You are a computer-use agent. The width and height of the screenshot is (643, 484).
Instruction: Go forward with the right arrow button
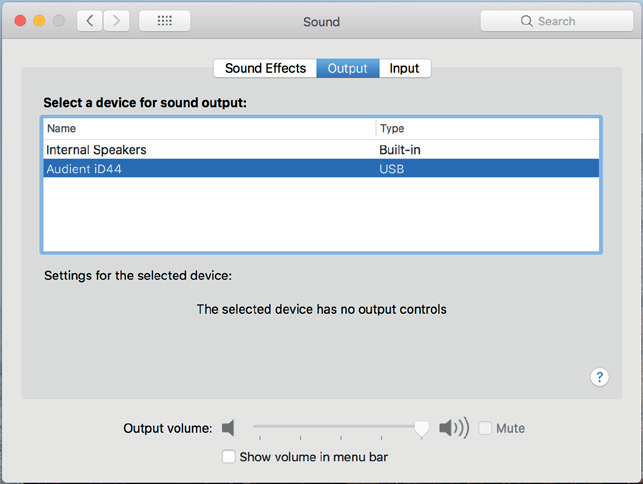116,21
